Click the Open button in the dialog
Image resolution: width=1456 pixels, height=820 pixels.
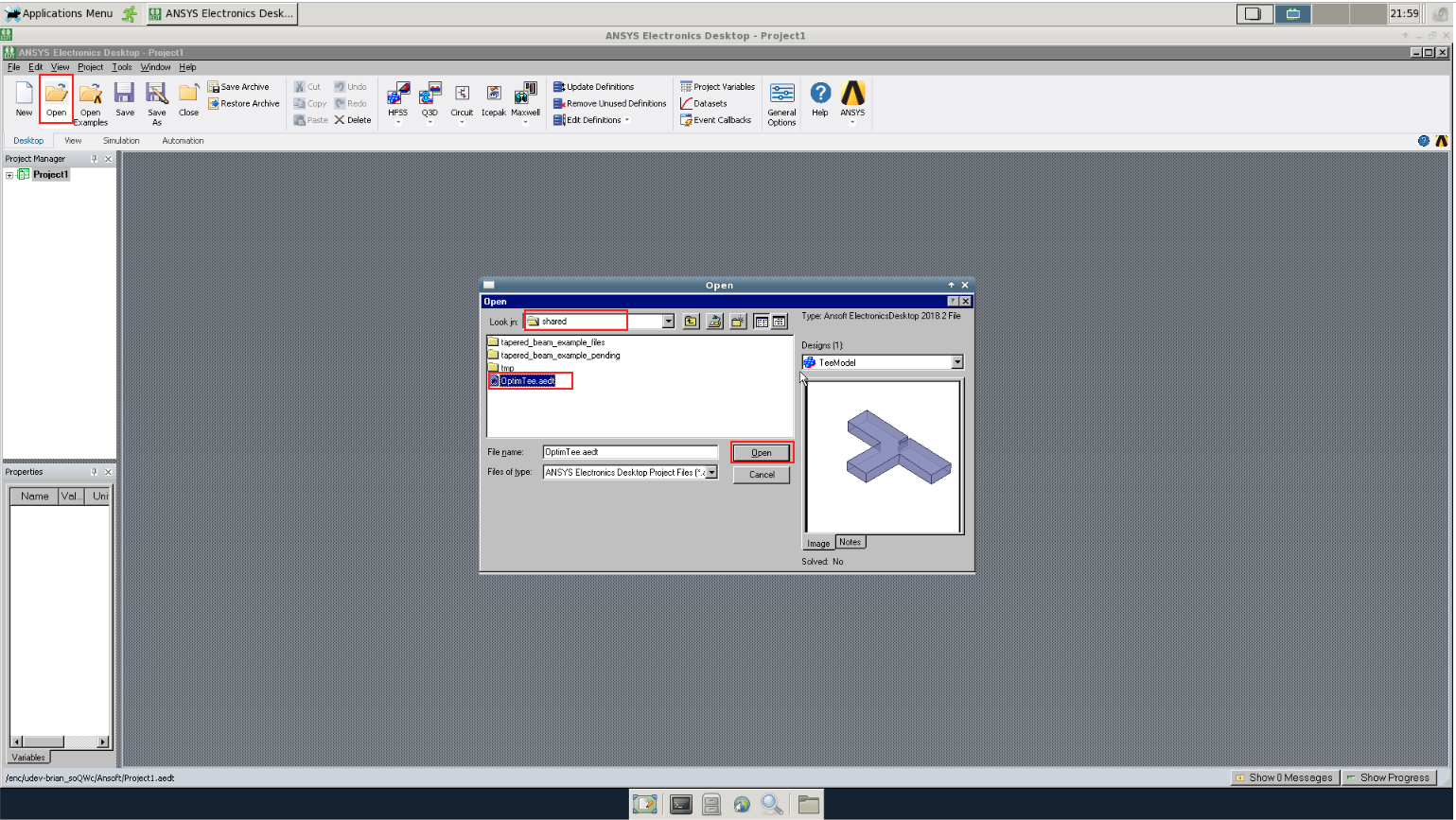(762, 453)
